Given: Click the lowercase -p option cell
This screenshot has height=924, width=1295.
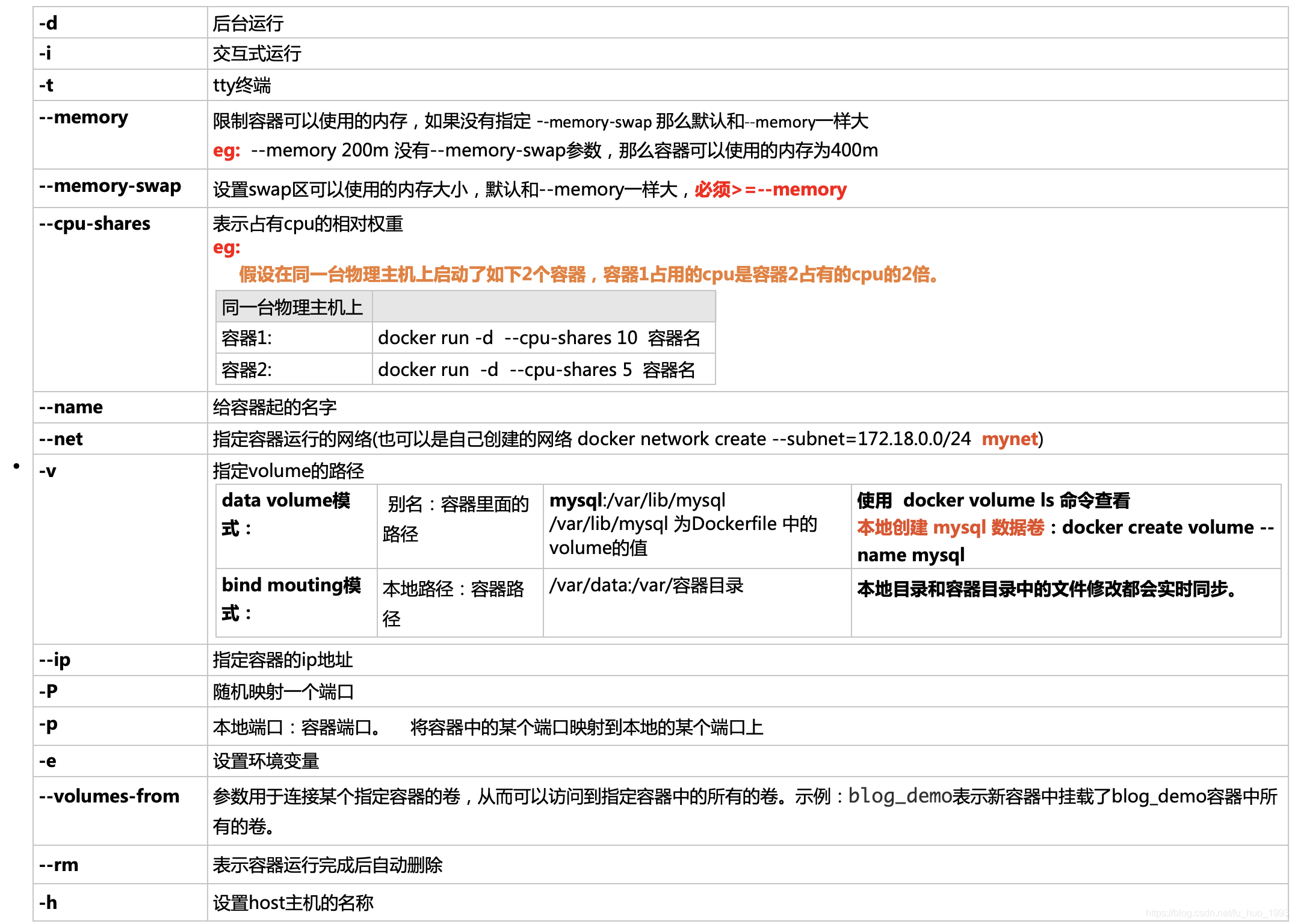Looking at the screenshot, I should [120, 726].
